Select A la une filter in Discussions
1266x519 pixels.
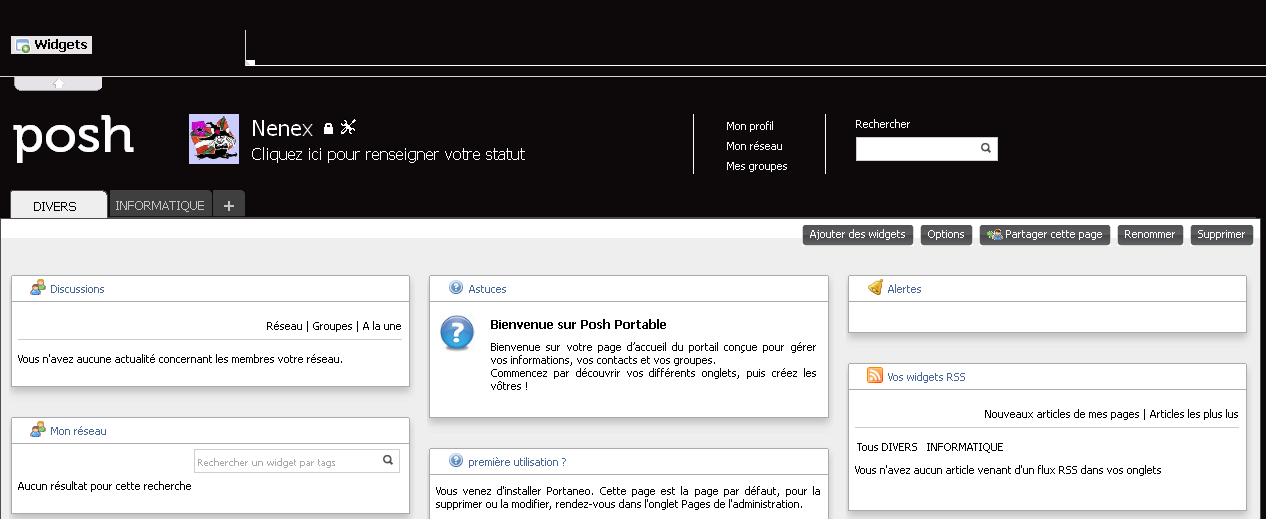click(x=382, y=326)
